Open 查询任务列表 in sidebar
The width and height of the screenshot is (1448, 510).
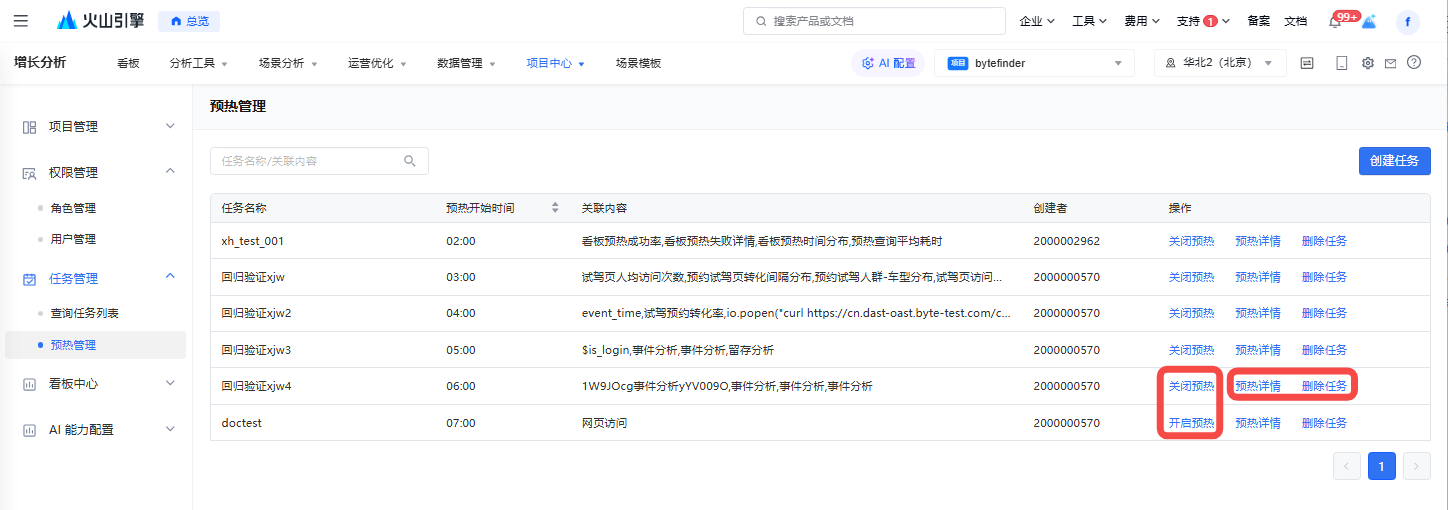click(85, 313)
